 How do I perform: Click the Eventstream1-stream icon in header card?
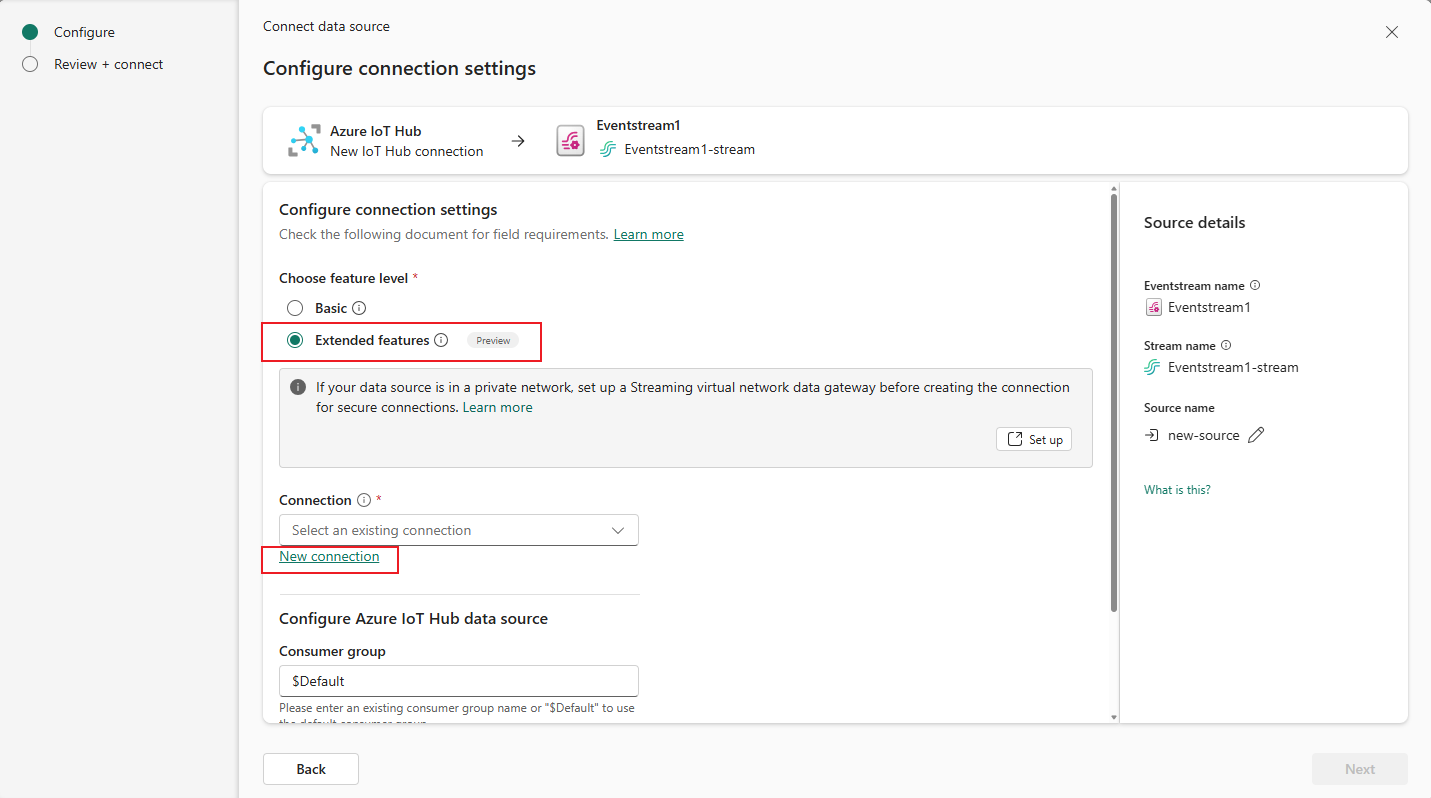coord(607,150)
